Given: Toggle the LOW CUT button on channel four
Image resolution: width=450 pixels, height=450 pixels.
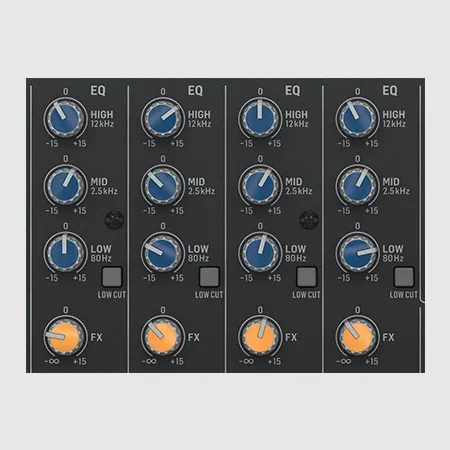Looking at the screenshot, I should pyautogui.click(x=404, y=277).
